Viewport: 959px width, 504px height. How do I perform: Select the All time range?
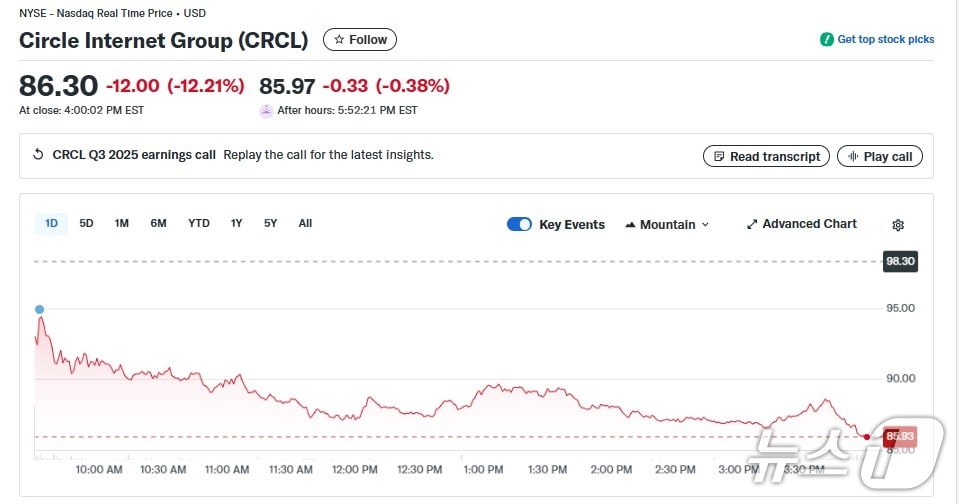(305, 223)
